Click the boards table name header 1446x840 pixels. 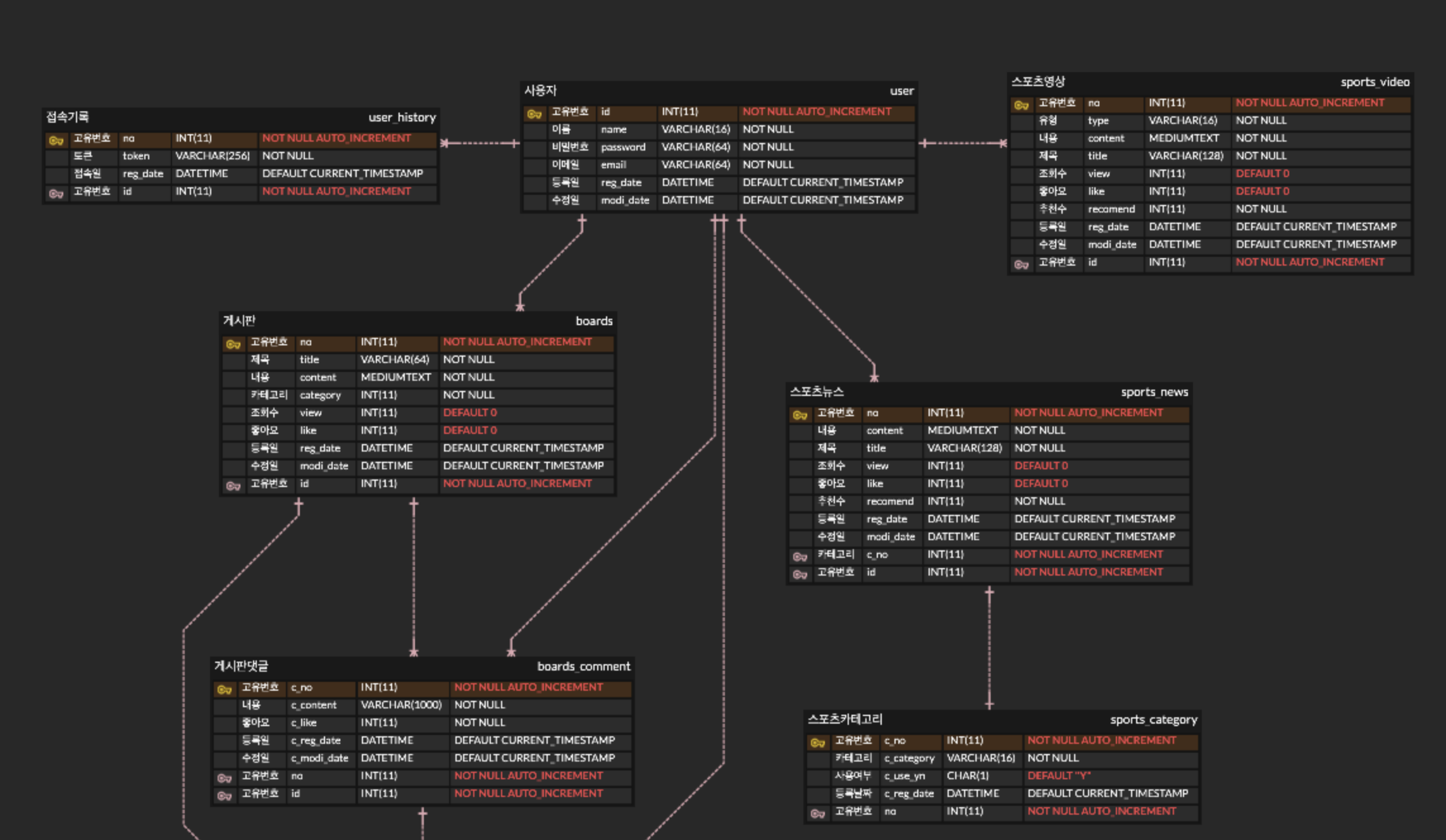pos(594,321)
